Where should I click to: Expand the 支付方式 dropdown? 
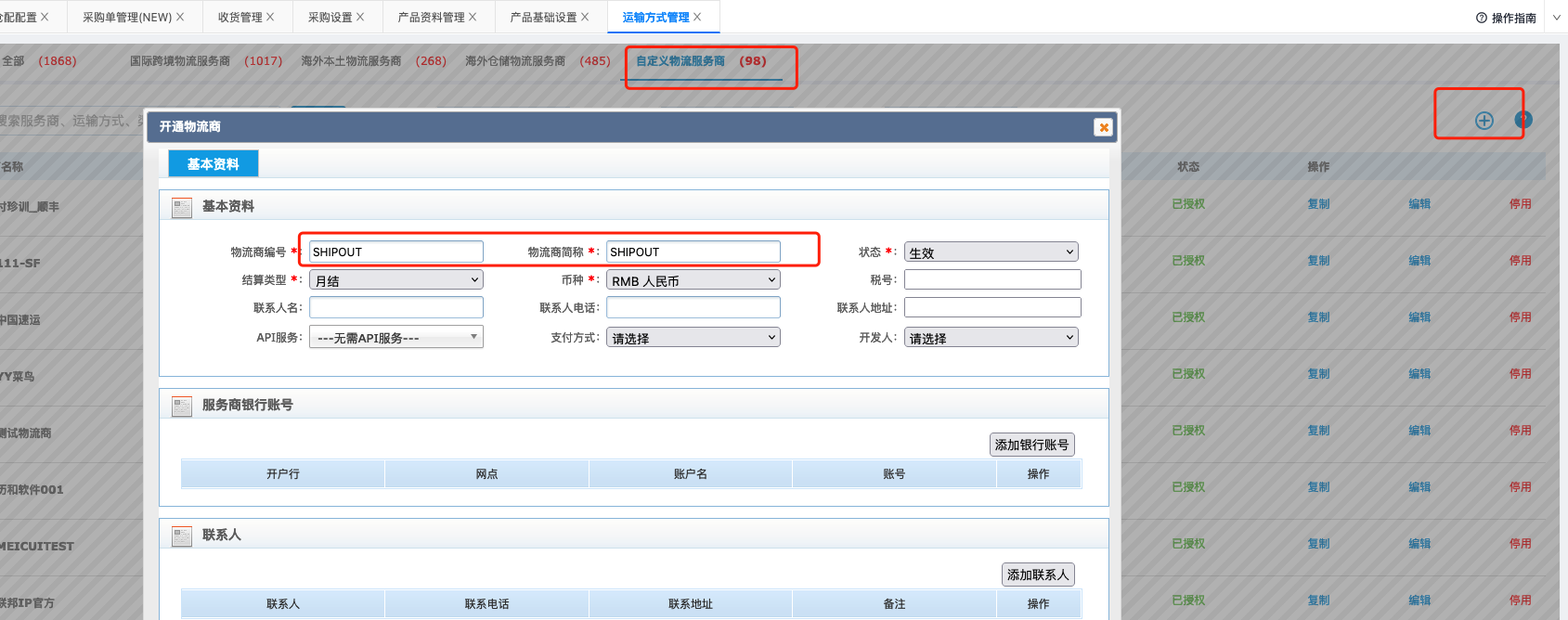(693, 338)
